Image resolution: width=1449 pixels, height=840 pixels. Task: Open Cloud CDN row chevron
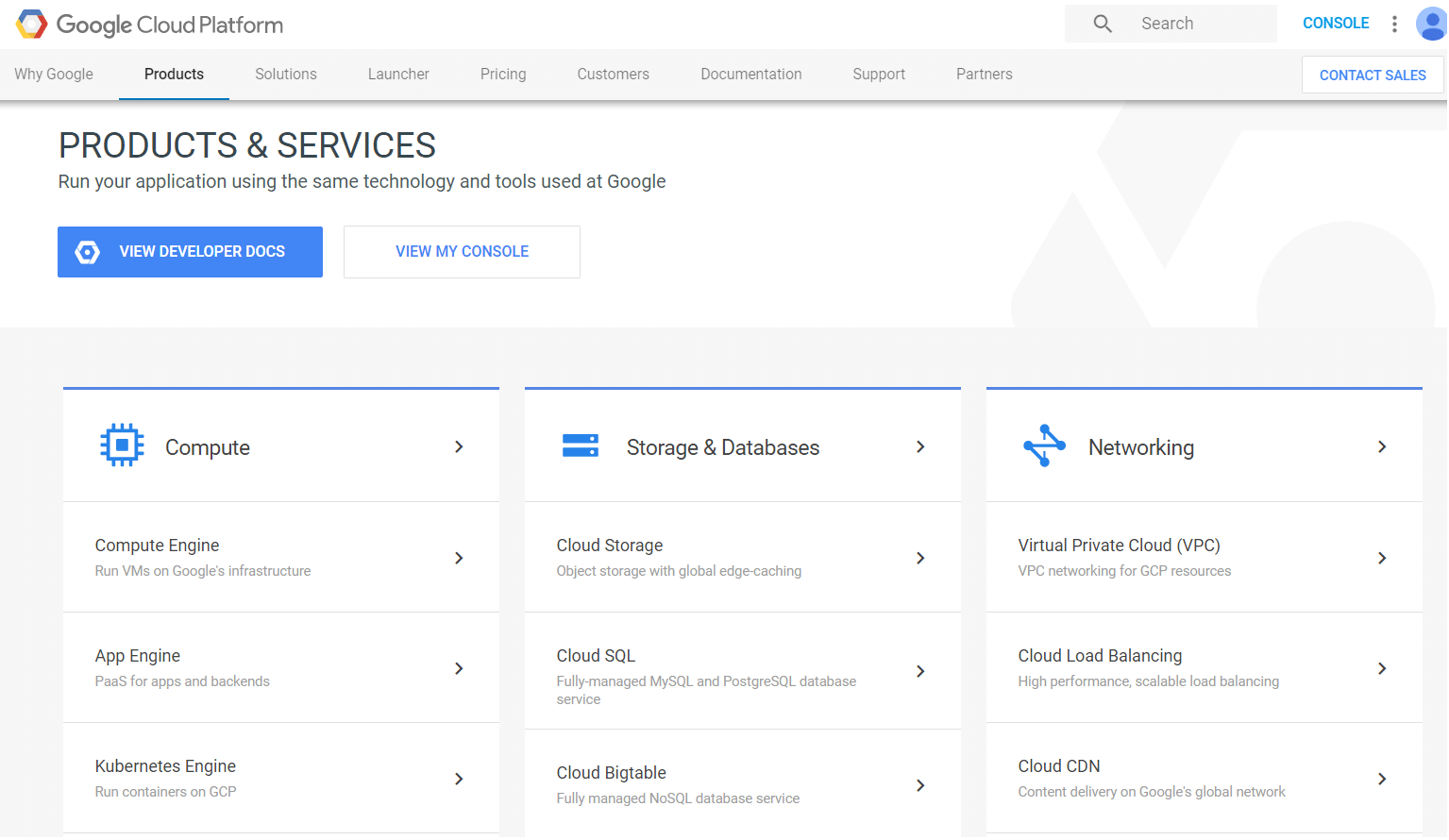coord(1382,779)
